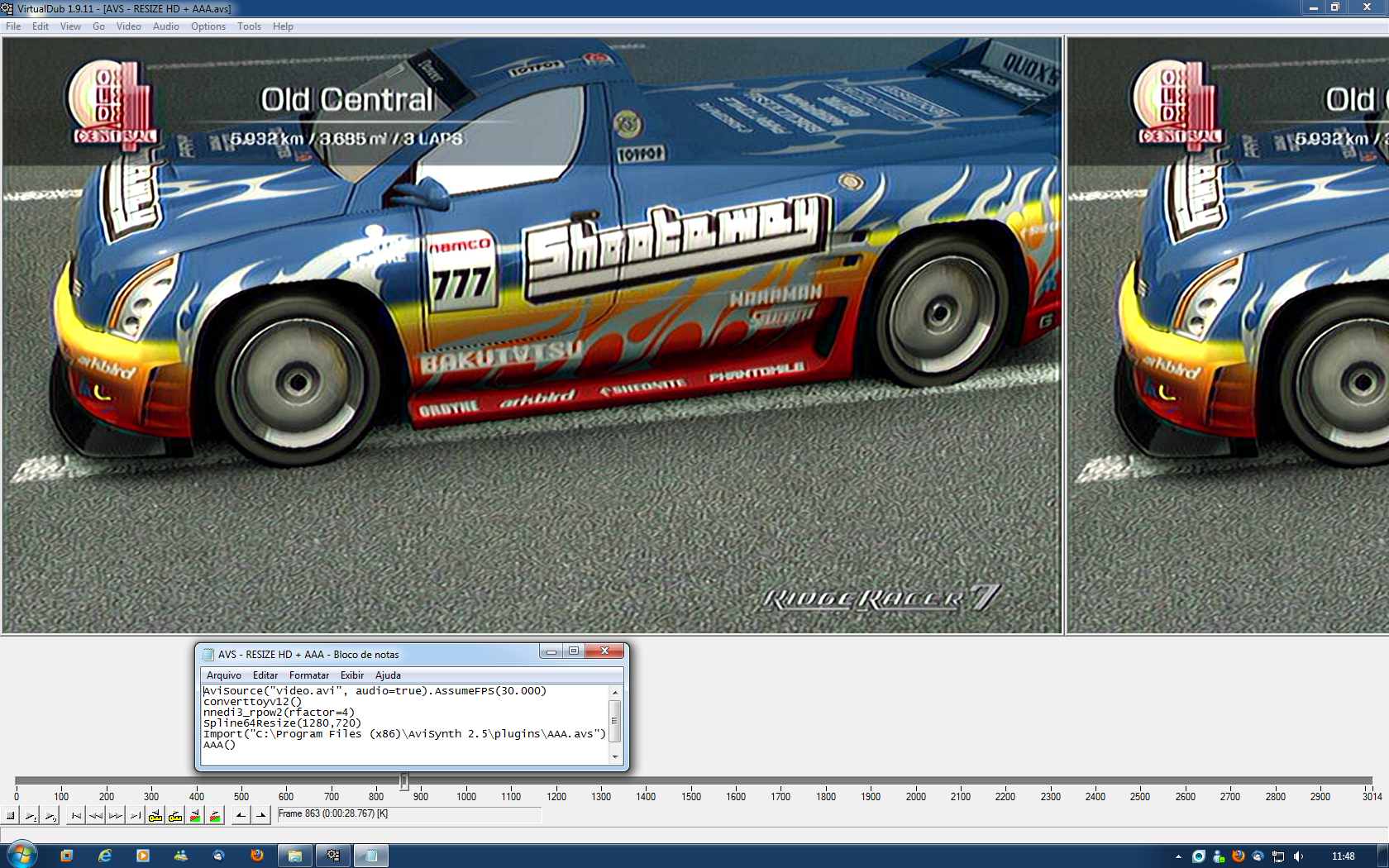Screen dimensions: 1389x868
Task: Set selection end mark-out button
Action: coord(260,816)
